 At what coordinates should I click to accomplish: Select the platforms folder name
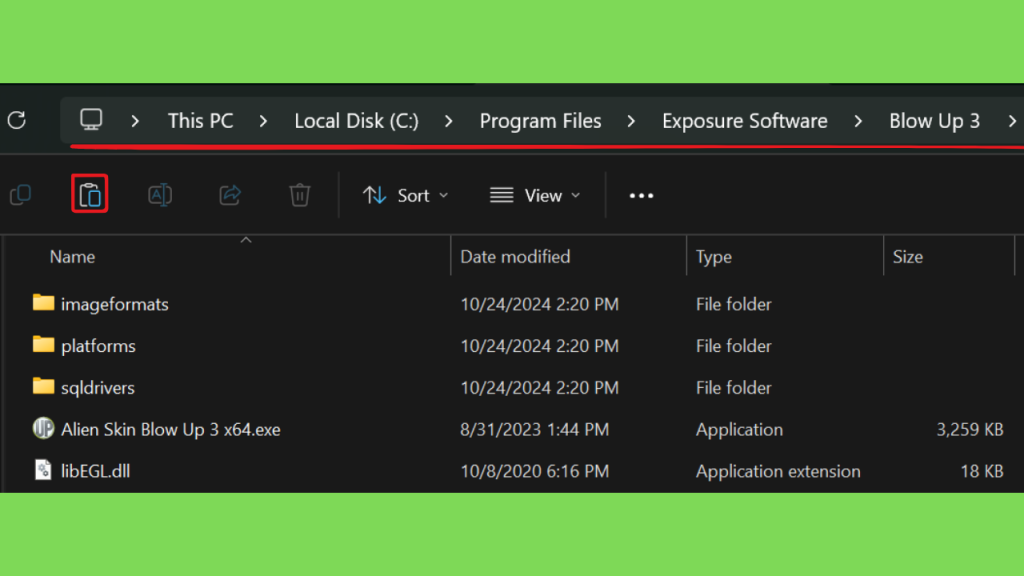tap(99, 346)
